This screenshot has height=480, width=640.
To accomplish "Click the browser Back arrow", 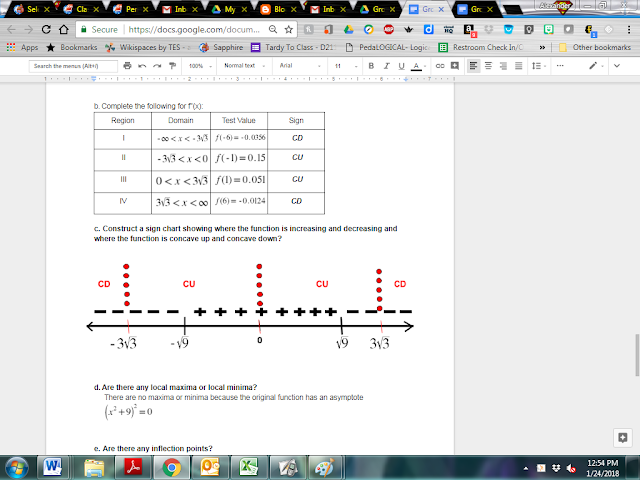I will 11,29.
